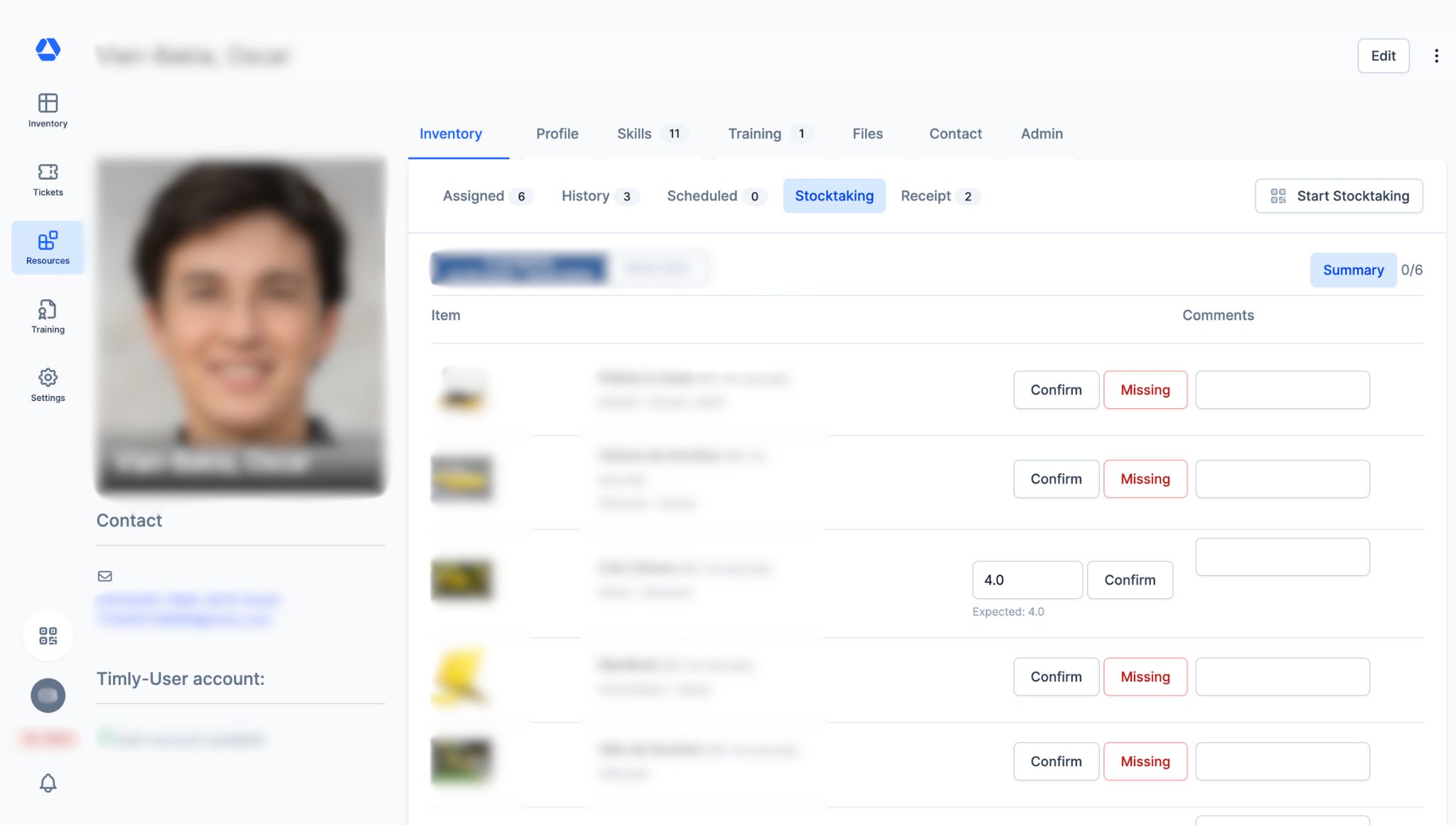Select the Receipt sub-tab

pyautogui.click(x=940, y=196)
